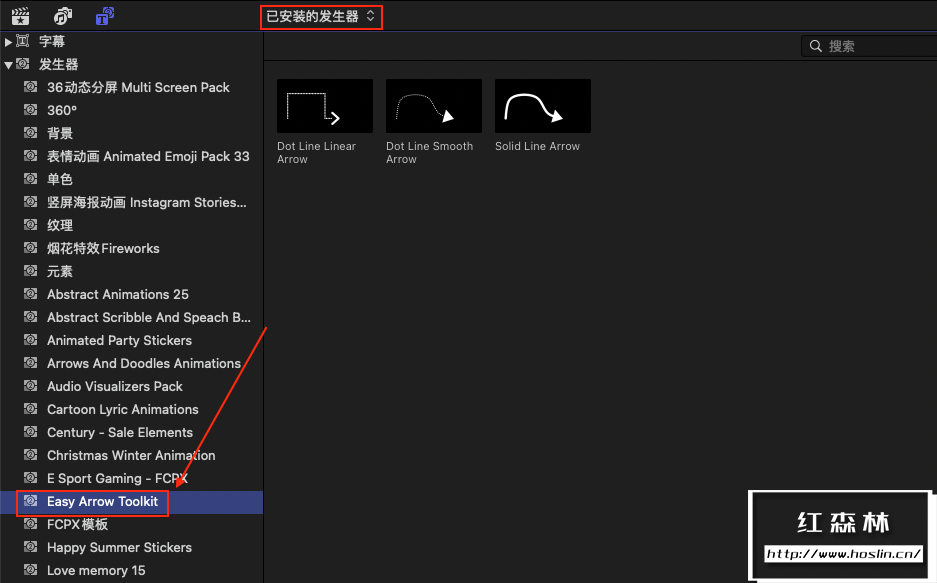Click the 发生器 category icon
Screen dimensions: 937x583
pos(23,64)
